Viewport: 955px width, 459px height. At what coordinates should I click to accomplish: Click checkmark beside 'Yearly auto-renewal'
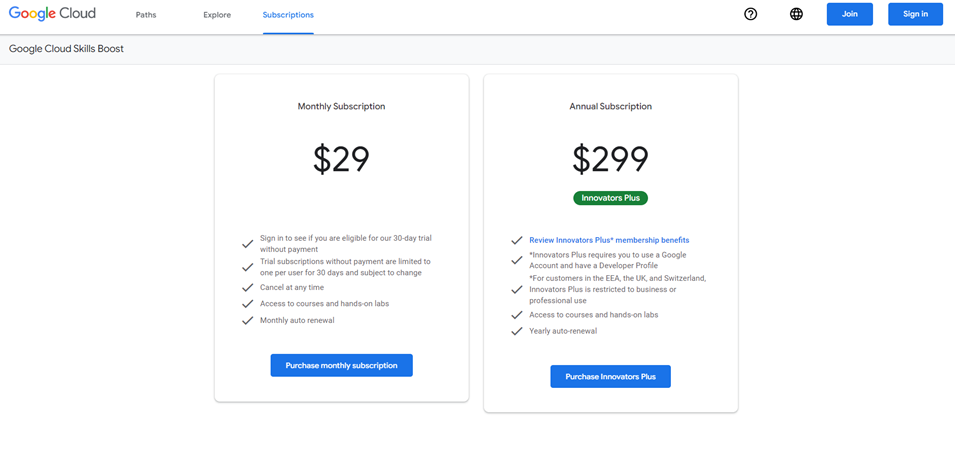[x=516, y=331]
